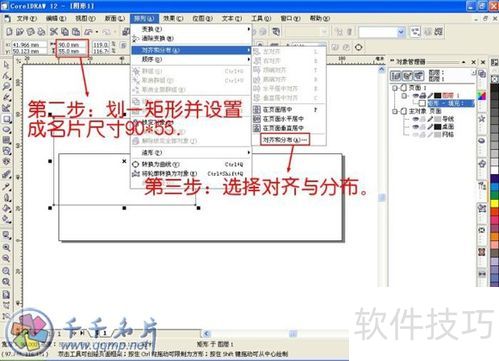499x361 pixels.
Task: Collapse the 图层 1 tree node
Action: coord(404,96)
